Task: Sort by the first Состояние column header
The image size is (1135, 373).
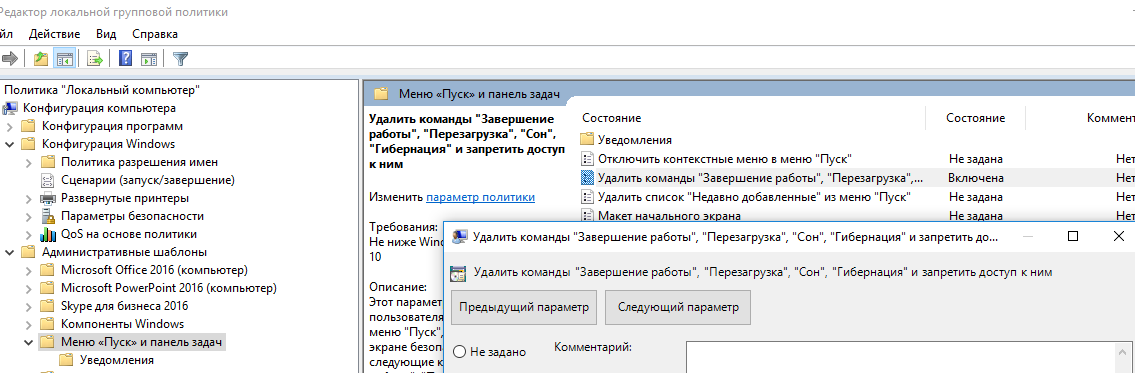Action: click(x=612, y=118)
